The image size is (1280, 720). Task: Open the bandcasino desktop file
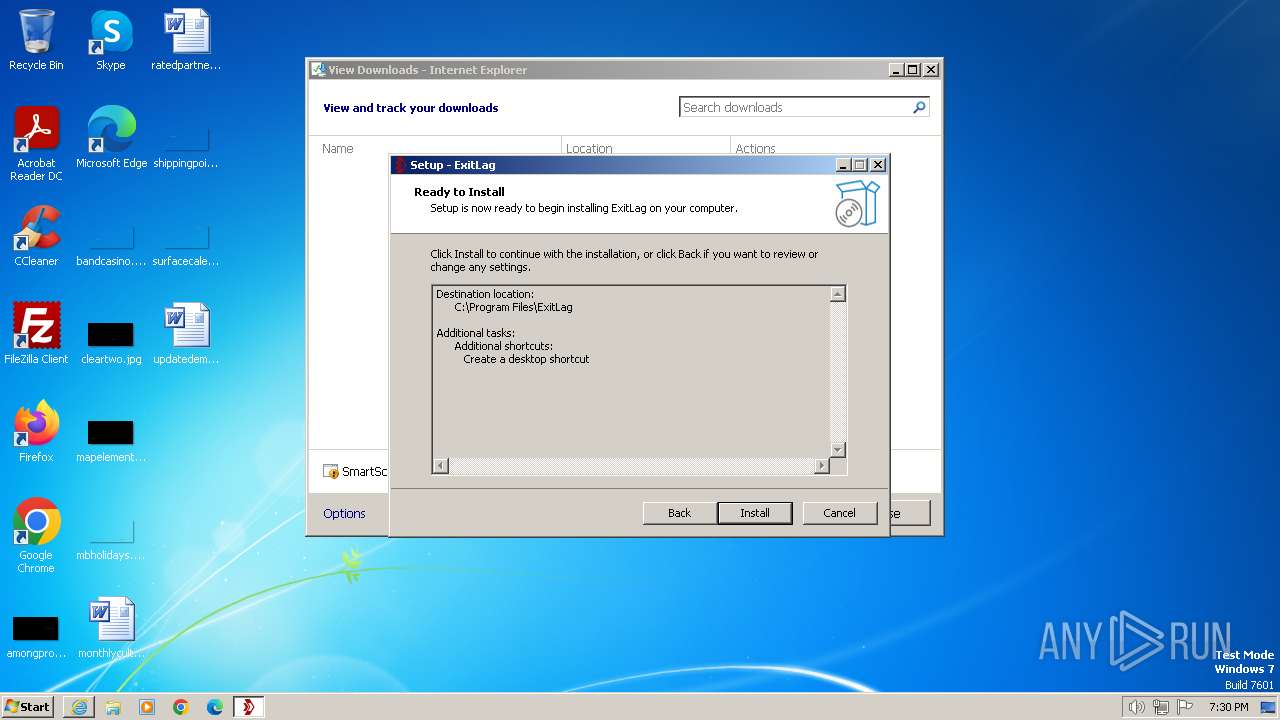[111, 242]
